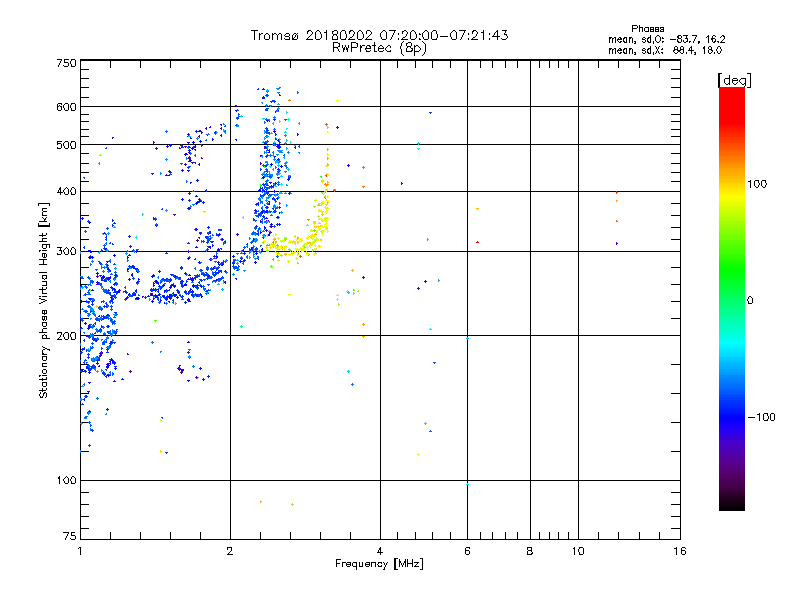Pick the black bottom of the colorbar
The width and height of the screenshot is (800, 600).
732,503
